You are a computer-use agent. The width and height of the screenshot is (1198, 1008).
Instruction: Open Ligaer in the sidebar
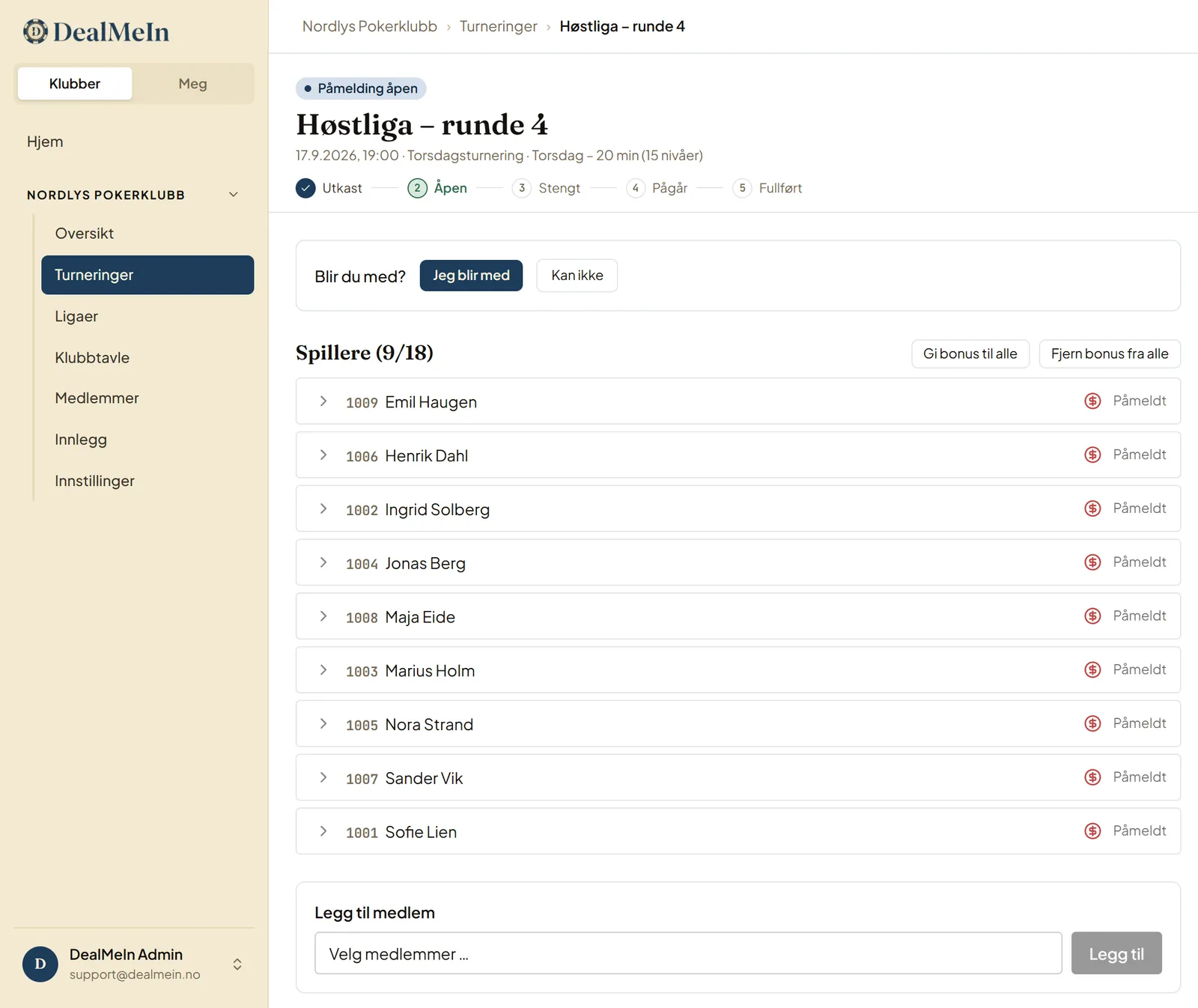tap(148, 316)
